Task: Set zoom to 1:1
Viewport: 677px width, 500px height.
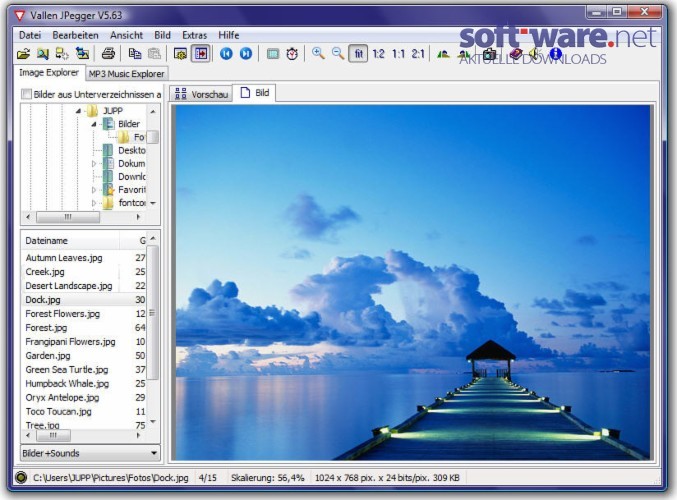Action: pyautogui.click(x=398, y=54)
